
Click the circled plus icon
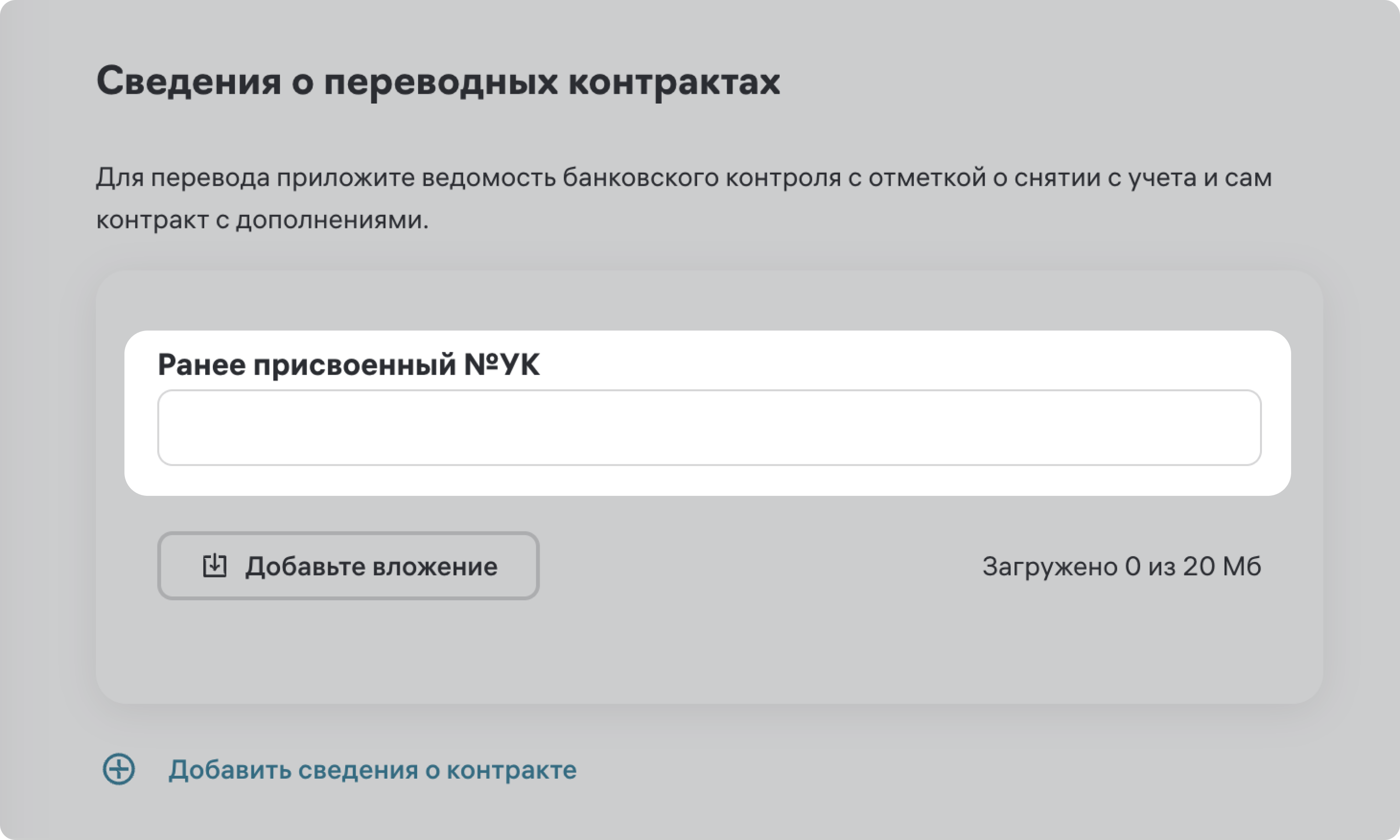(x=118, y=769)
